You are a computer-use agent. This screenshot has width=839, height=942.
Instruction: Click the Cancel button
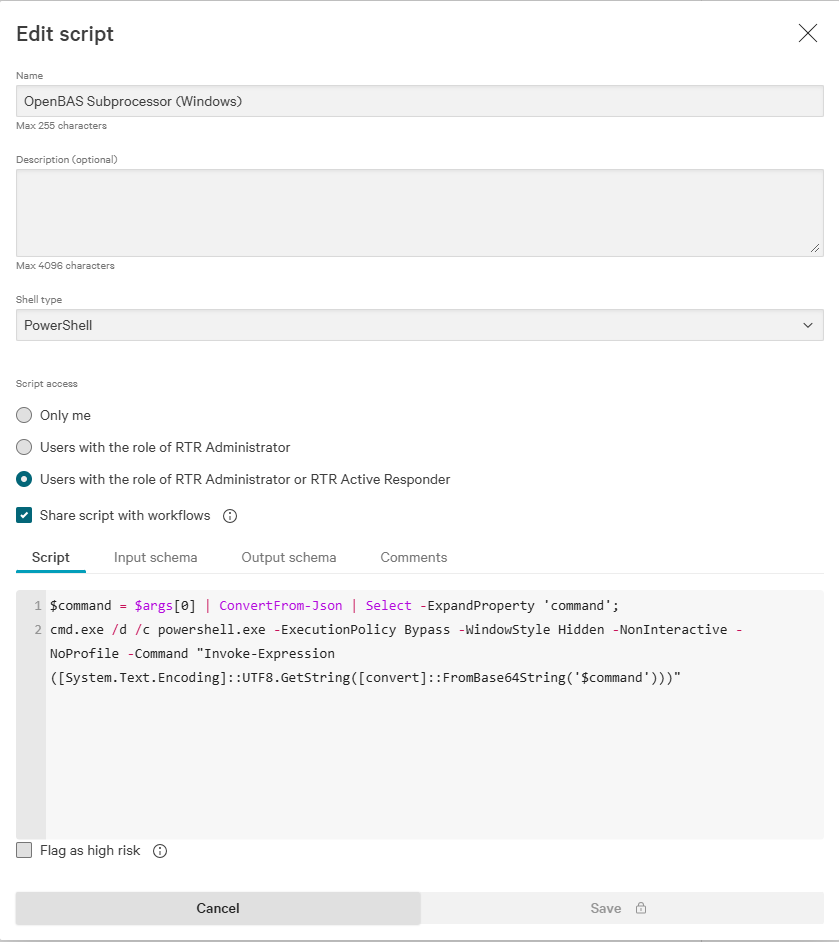[x=217, y=908]
